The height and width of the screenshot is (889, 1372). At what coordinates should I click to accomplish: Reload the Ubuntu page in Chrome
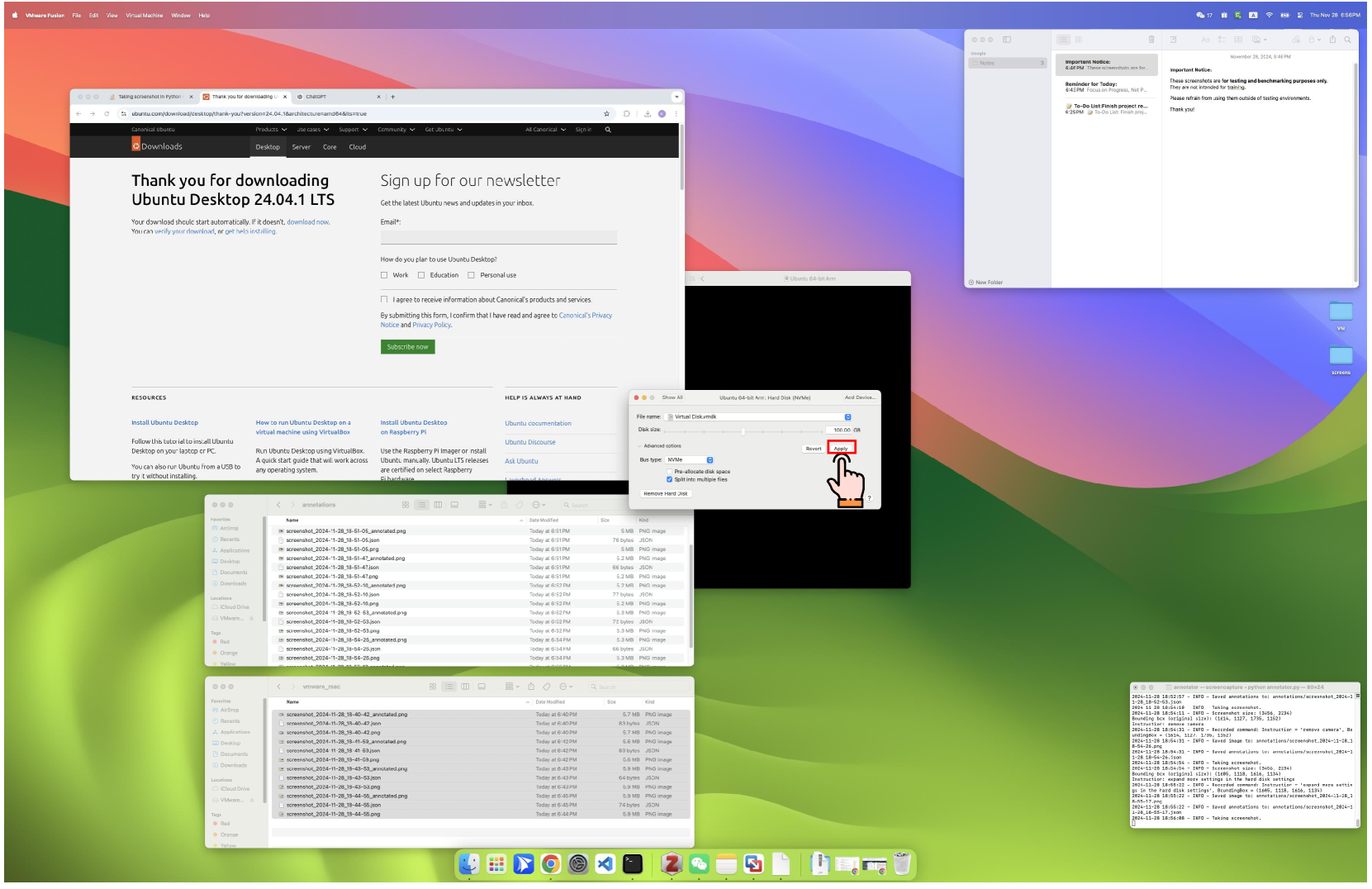click(107, 114)
